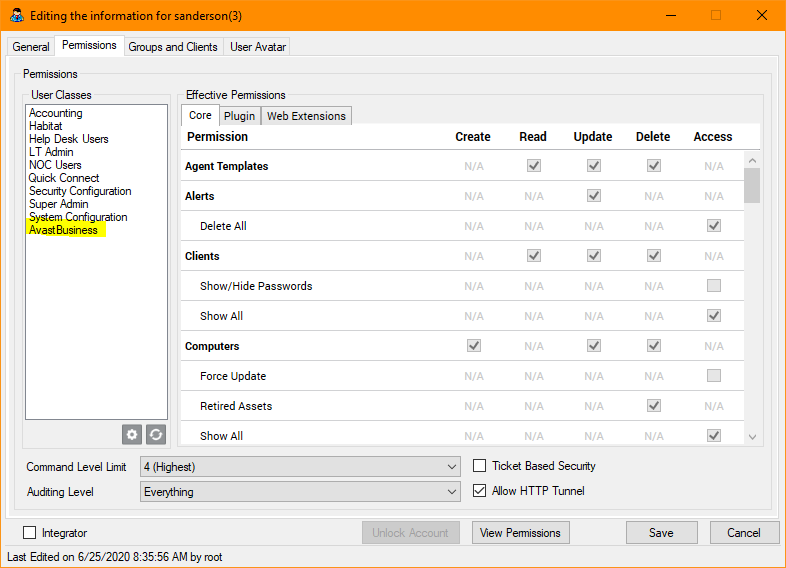786x568 pixels.
Task: Open the User Avatar tab
Action: (x=258, y=47)
